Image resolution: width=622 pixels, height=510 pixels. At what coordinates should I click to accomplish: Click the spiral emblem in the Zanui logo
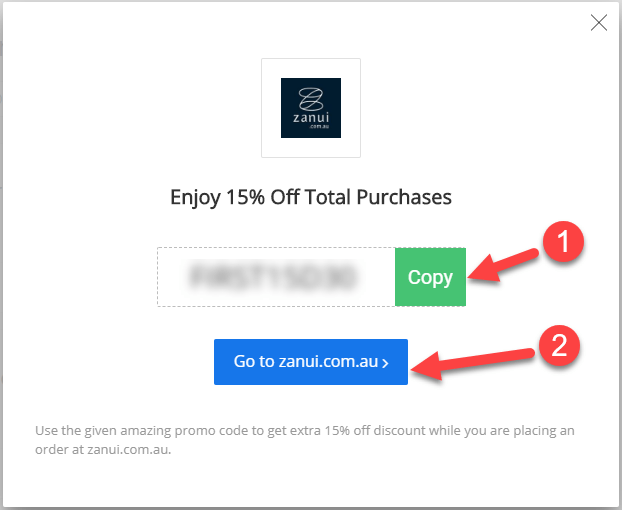pyautogui.click(x=311, y=99)
